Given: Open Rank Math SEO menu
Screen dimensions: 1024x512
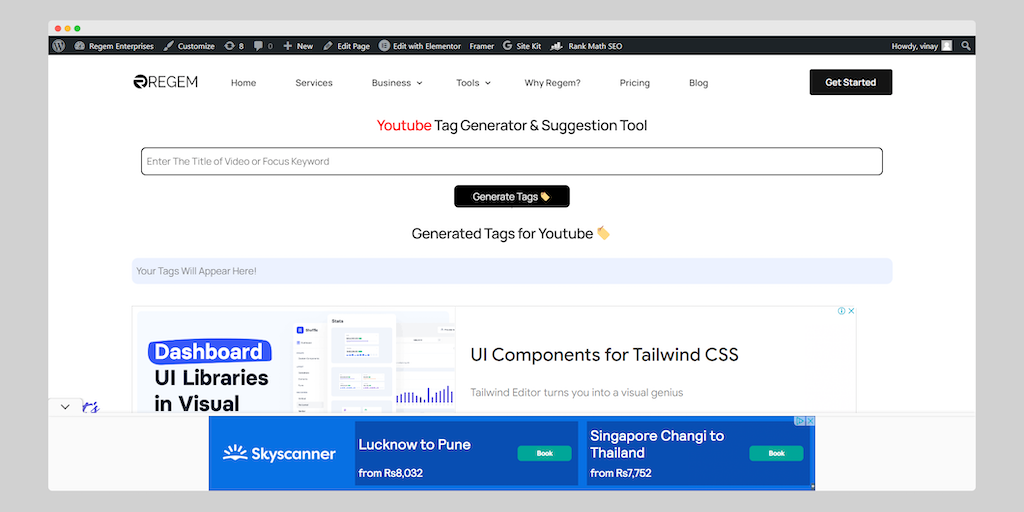Looking at the screenshot, I should pyautogui.click(x=586, y=46).
